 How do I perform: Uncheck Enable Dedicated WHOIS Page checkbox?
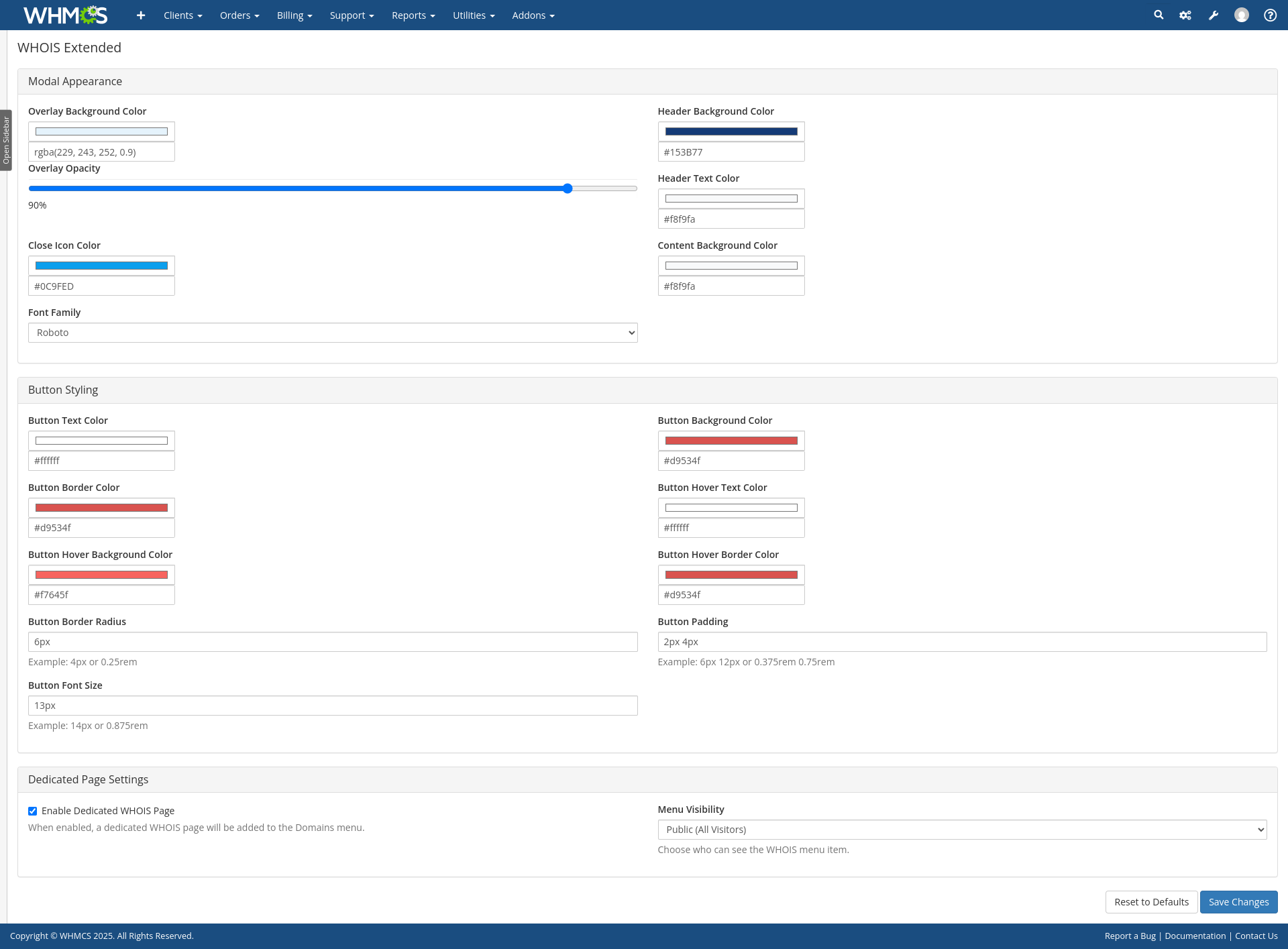33,811
